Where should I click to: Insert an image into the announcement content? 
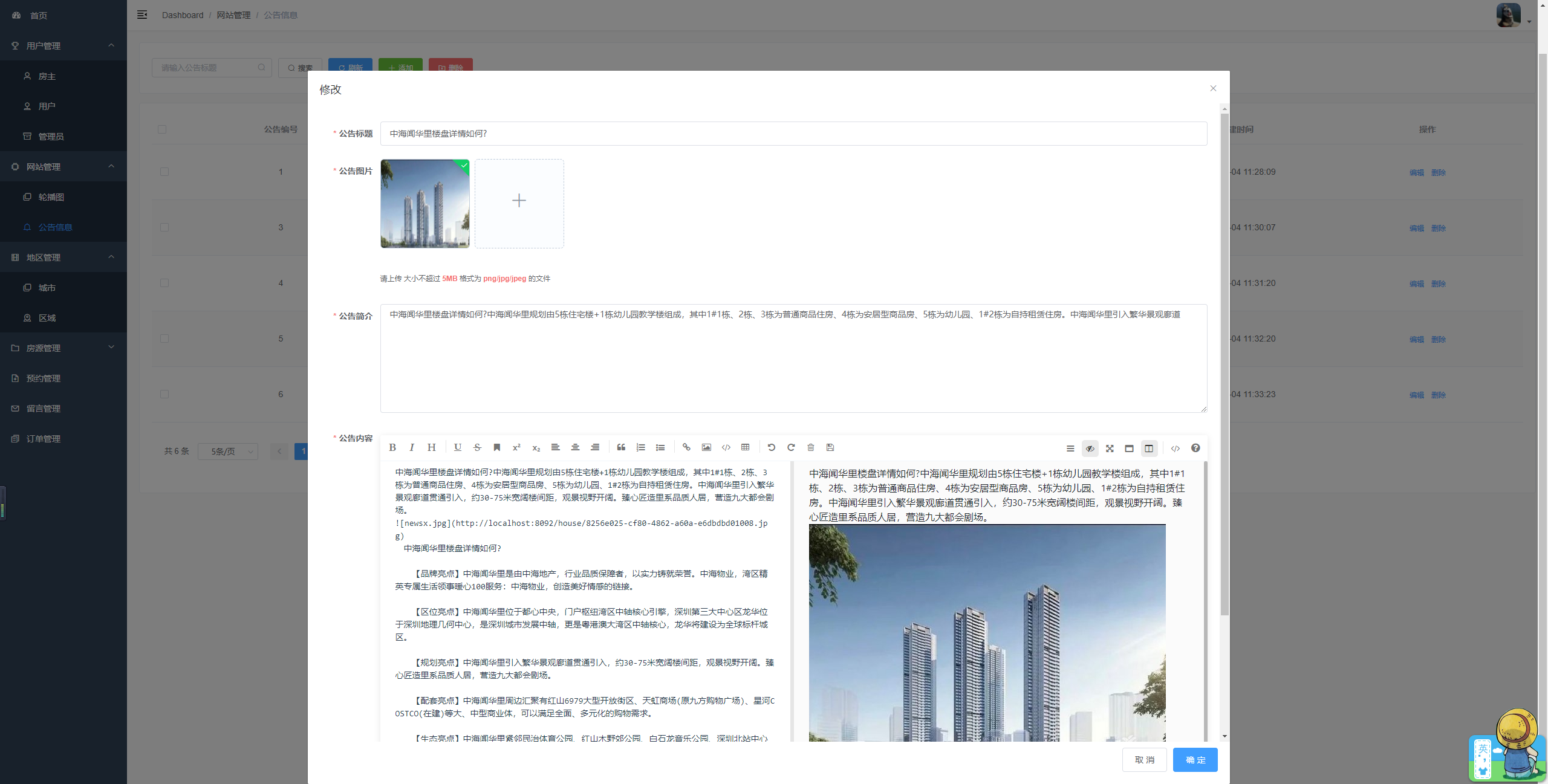point(706,447)
